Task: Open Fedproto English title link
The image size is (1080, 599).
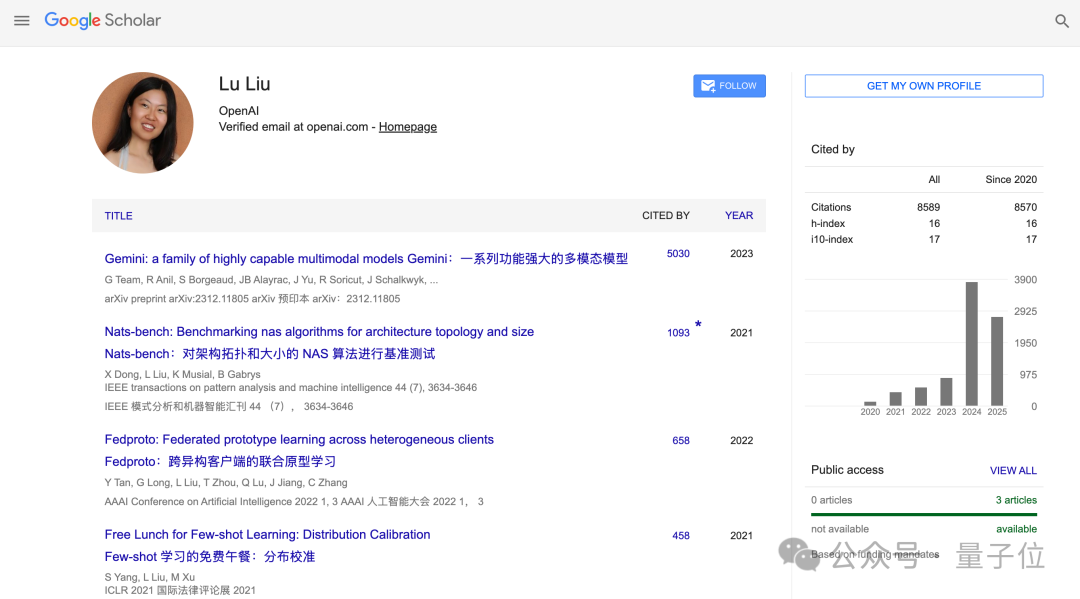Action: coord(299,439)
